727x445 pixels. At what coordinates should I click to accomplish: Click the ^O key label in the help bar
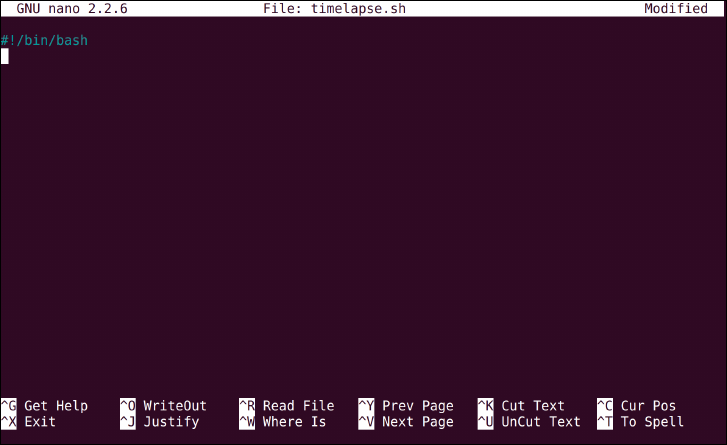tap(128, 406)
